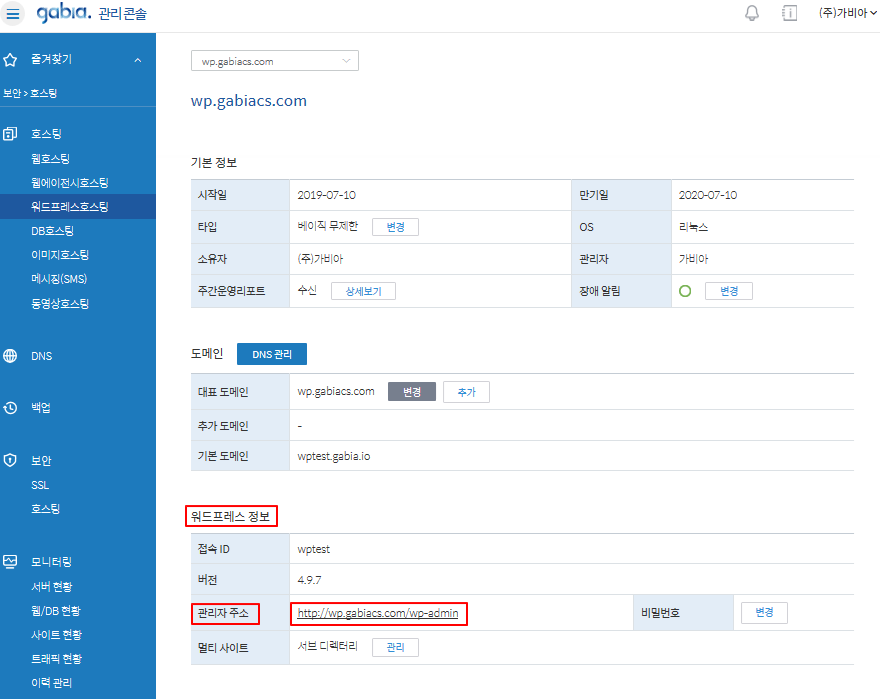Click the wptest 접속 ID value
Screen dimensions: 880x699
[314, 549]
